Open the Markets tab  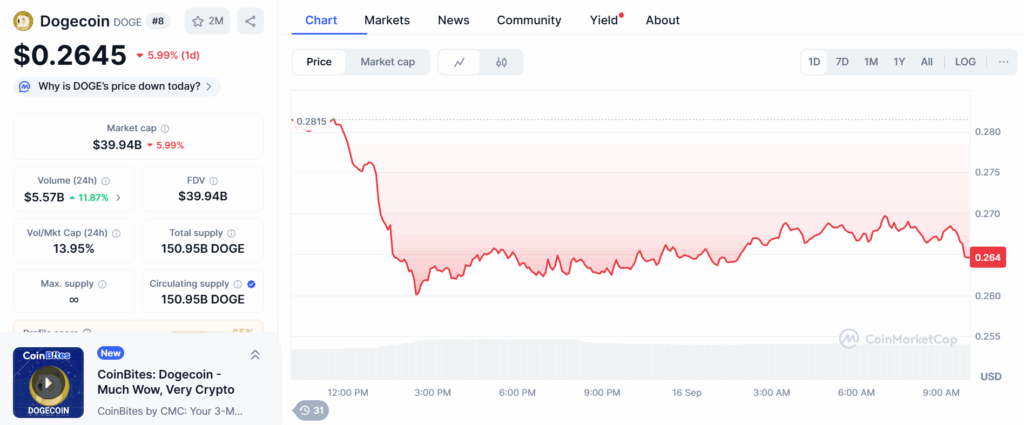tap(387, 20)
